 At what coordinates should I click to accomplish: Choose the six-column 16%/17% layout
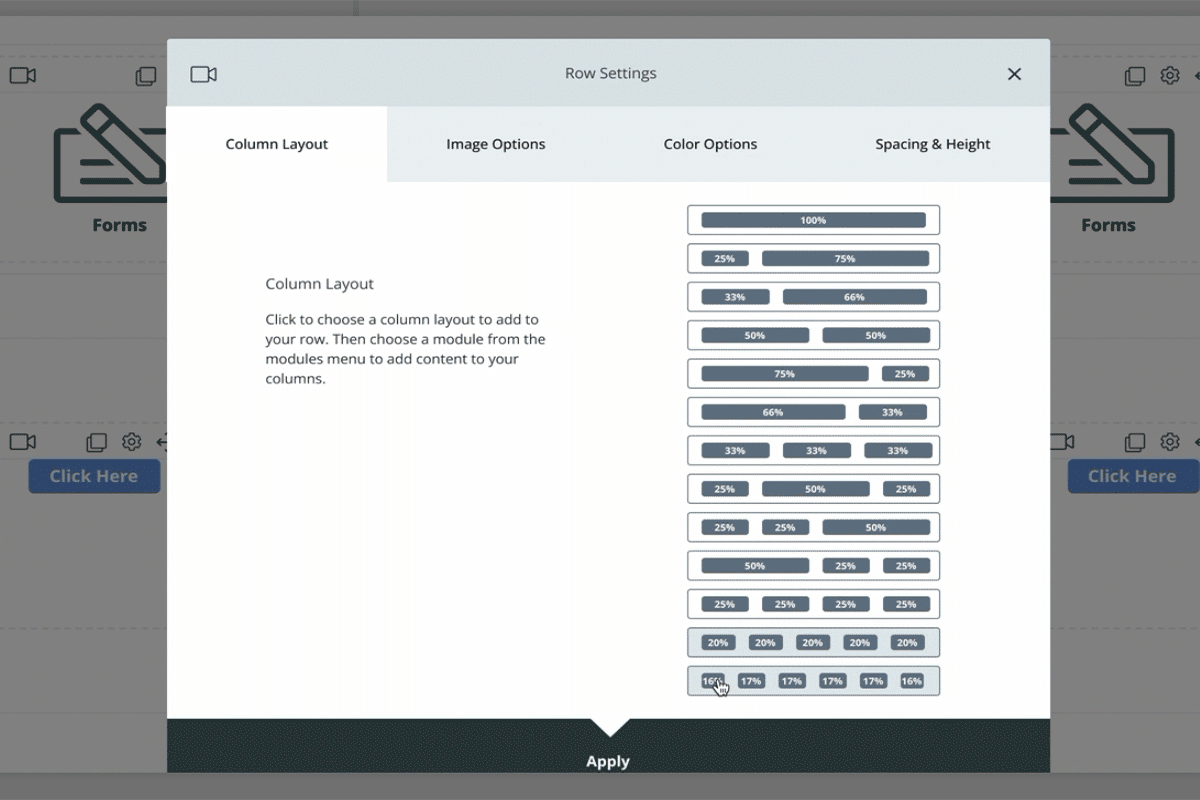pos(813,681)
